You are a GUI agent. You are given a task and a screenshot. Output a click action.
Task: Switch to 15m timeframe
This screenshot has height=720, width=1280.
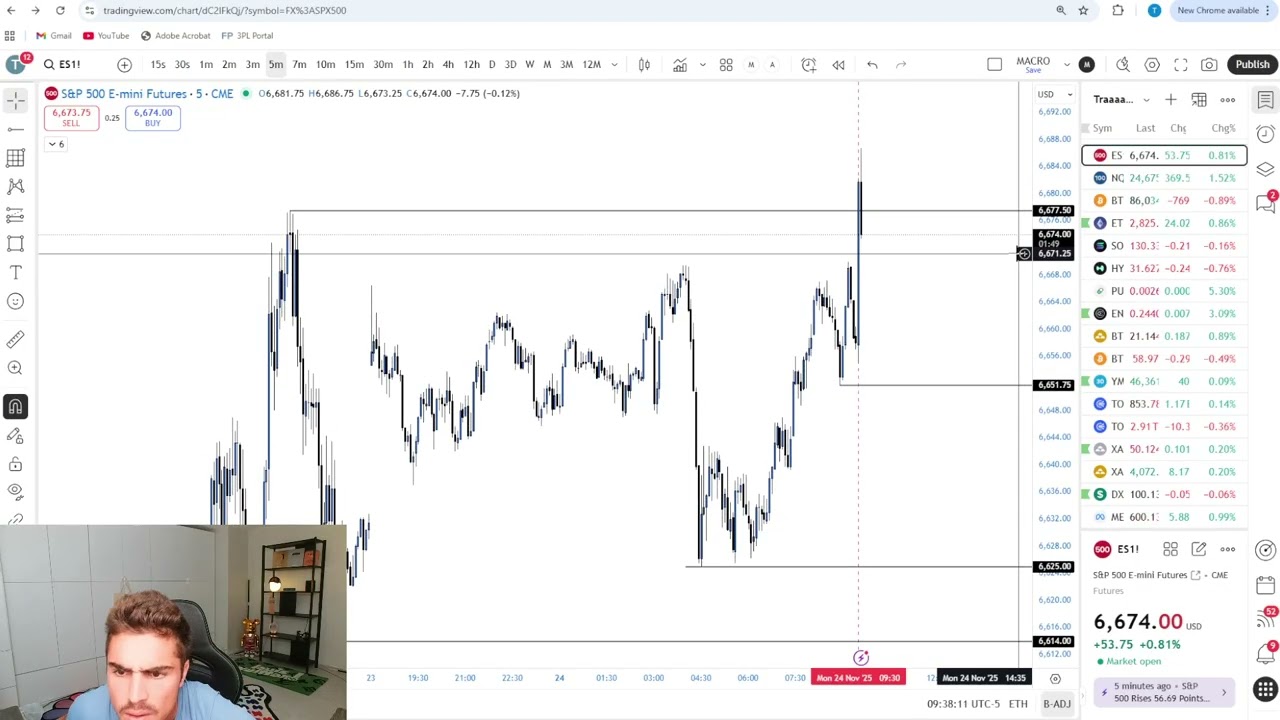pyautogui.click(x=354, y=64)
